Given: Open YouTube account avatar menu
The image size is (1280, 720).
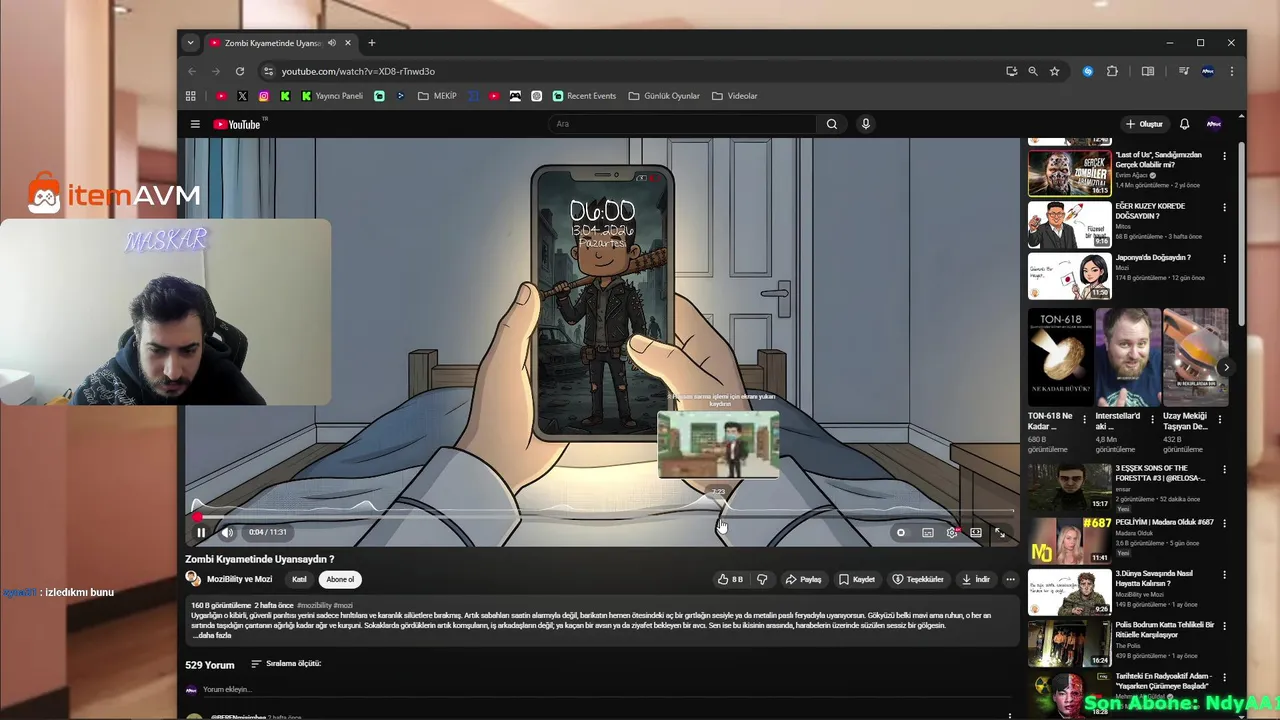Looking at the screenshot, I should tap(1214, 124).
